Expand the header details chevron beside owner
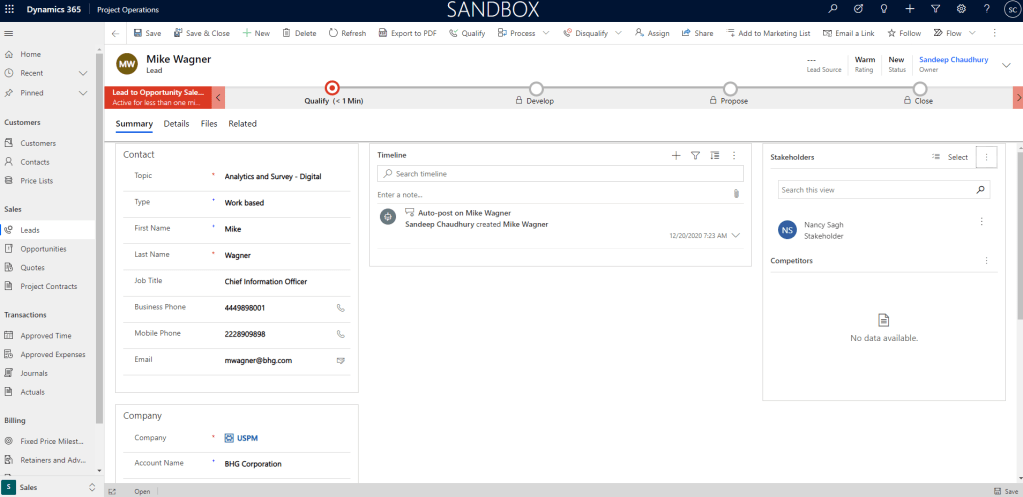 1006,63
